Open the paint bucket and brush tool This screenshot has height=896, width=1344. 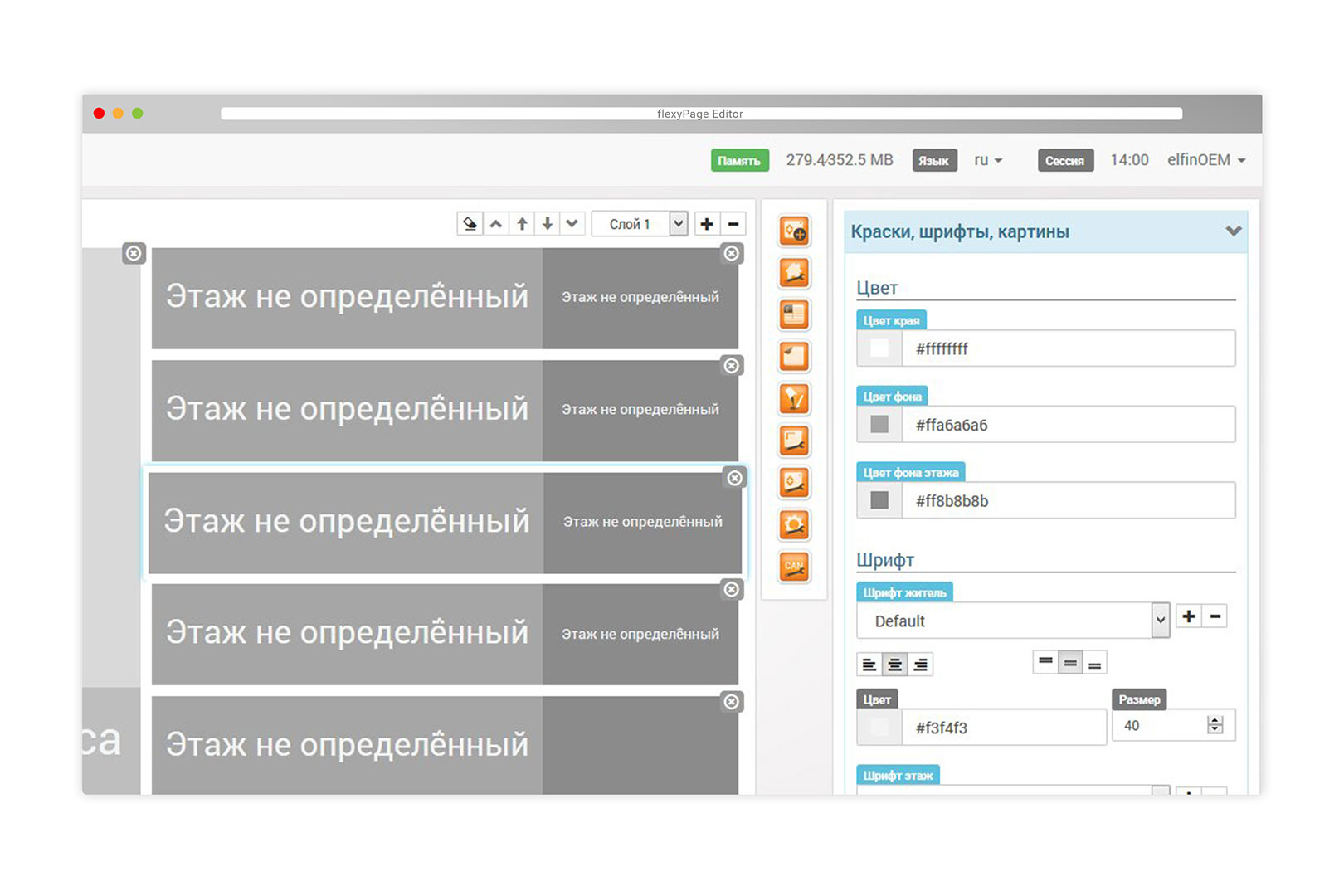794,399
